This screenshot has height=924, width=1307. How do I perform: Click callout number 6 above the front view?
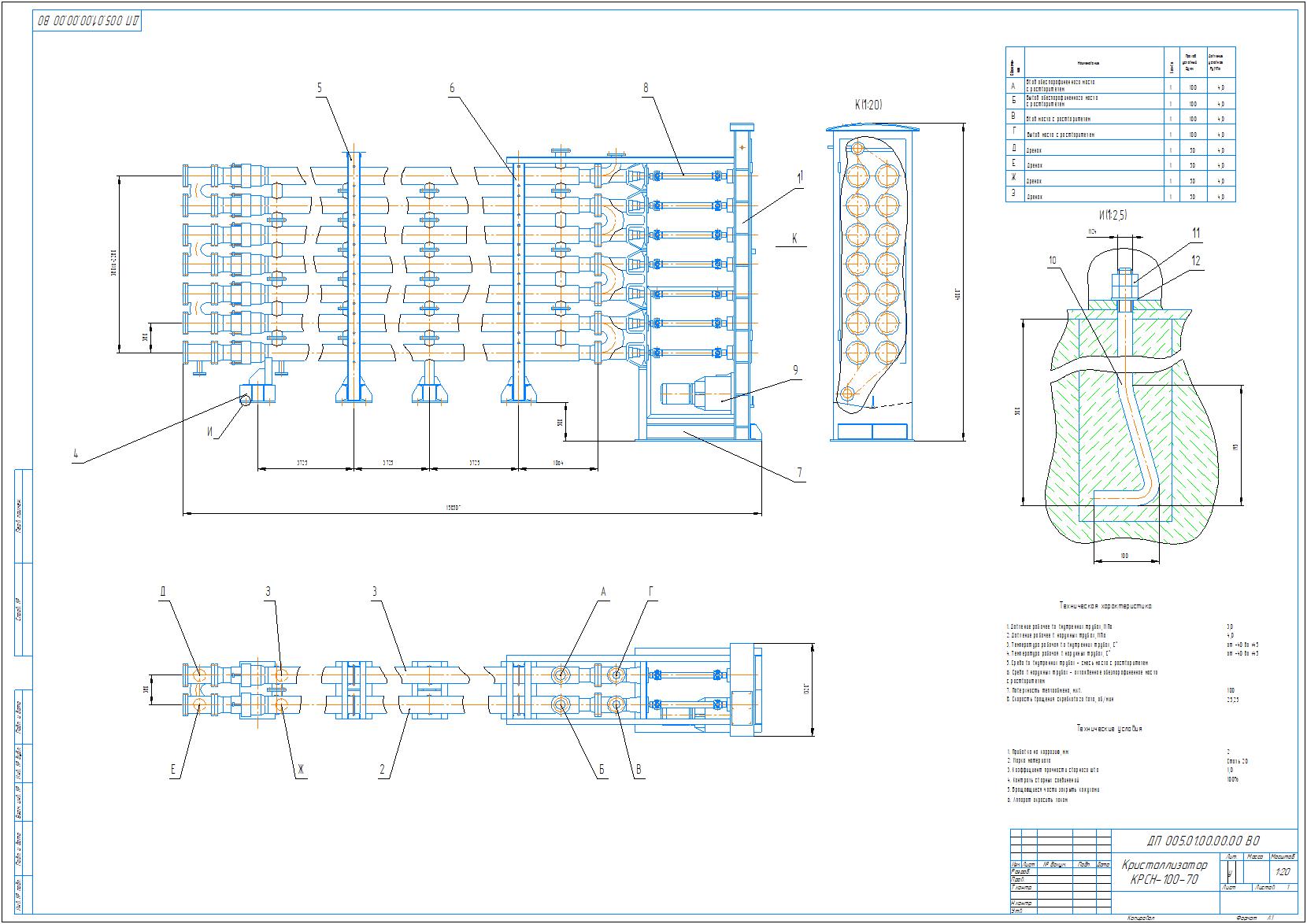(452, 88)
